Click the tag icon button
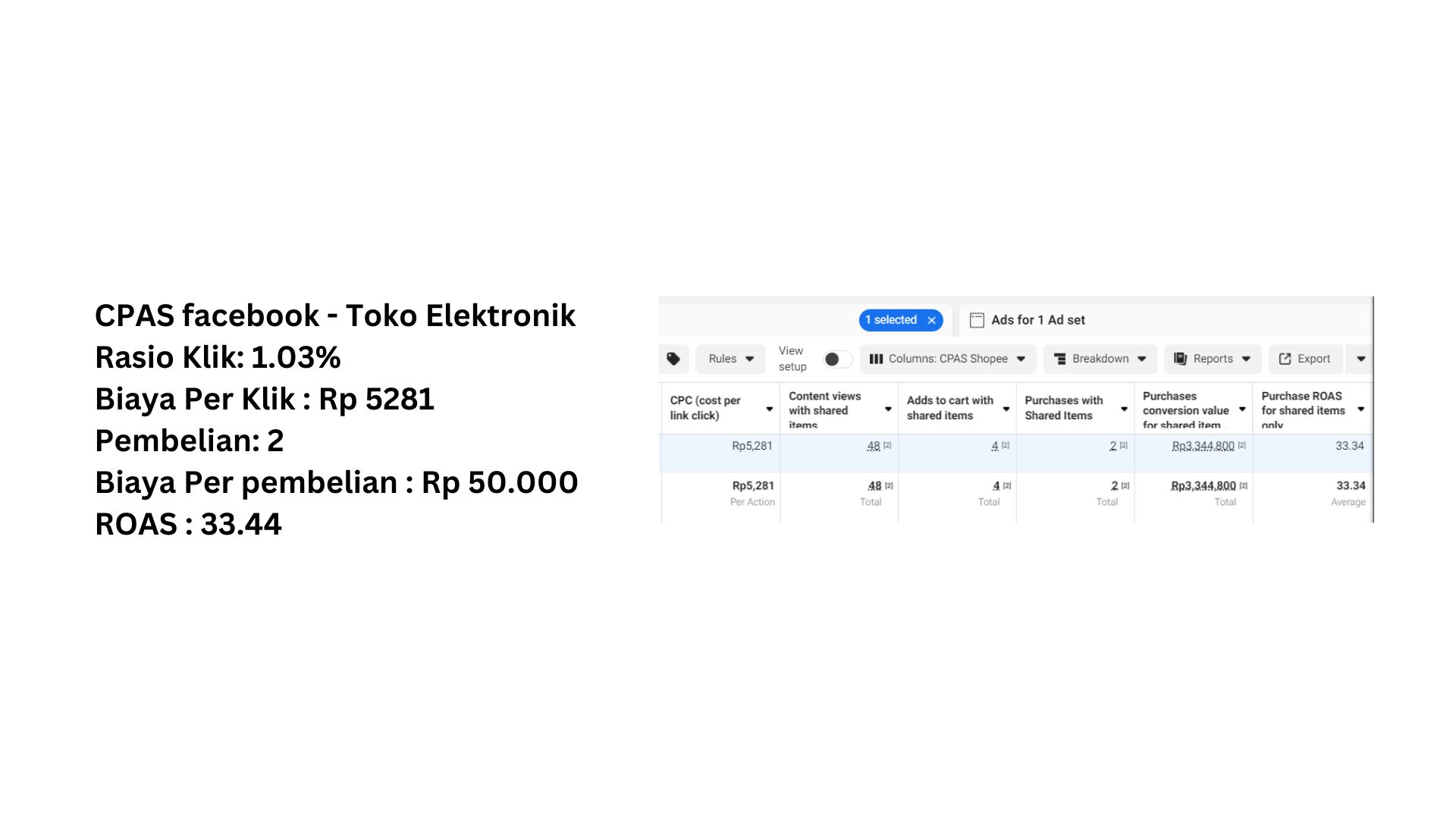 tap(673, 359)
